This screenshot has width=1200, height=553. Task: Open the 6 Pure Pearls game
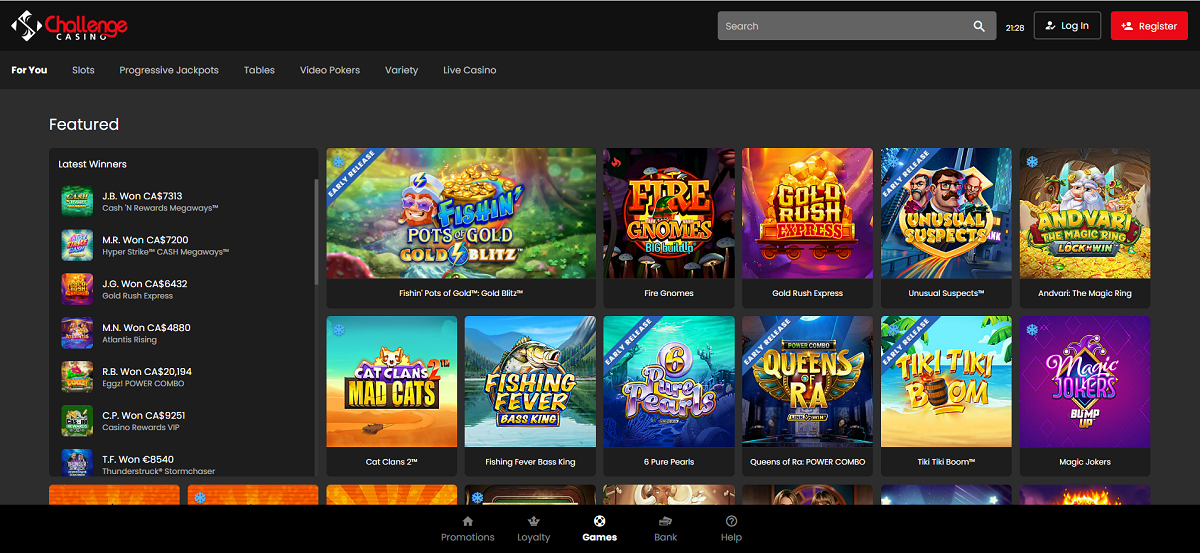[669, 396]
